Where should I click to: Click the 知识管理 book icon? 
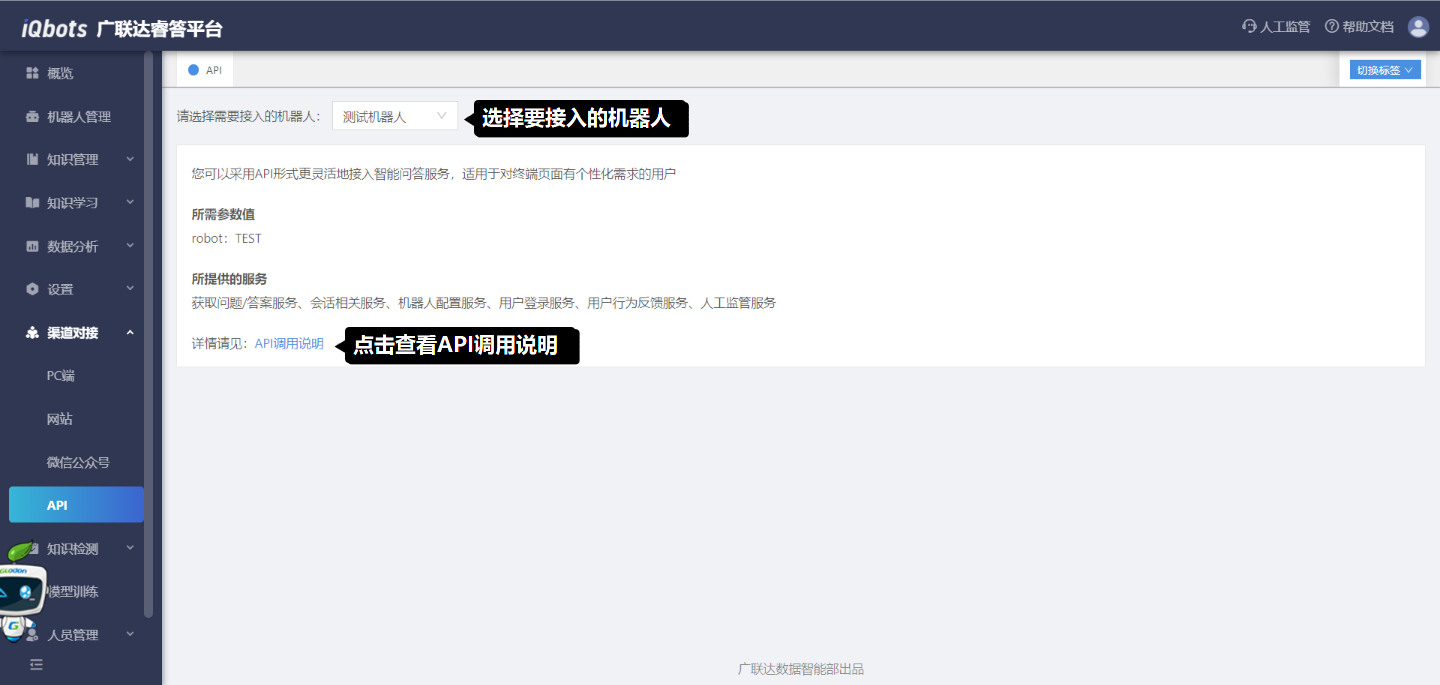tap(32, 160)
